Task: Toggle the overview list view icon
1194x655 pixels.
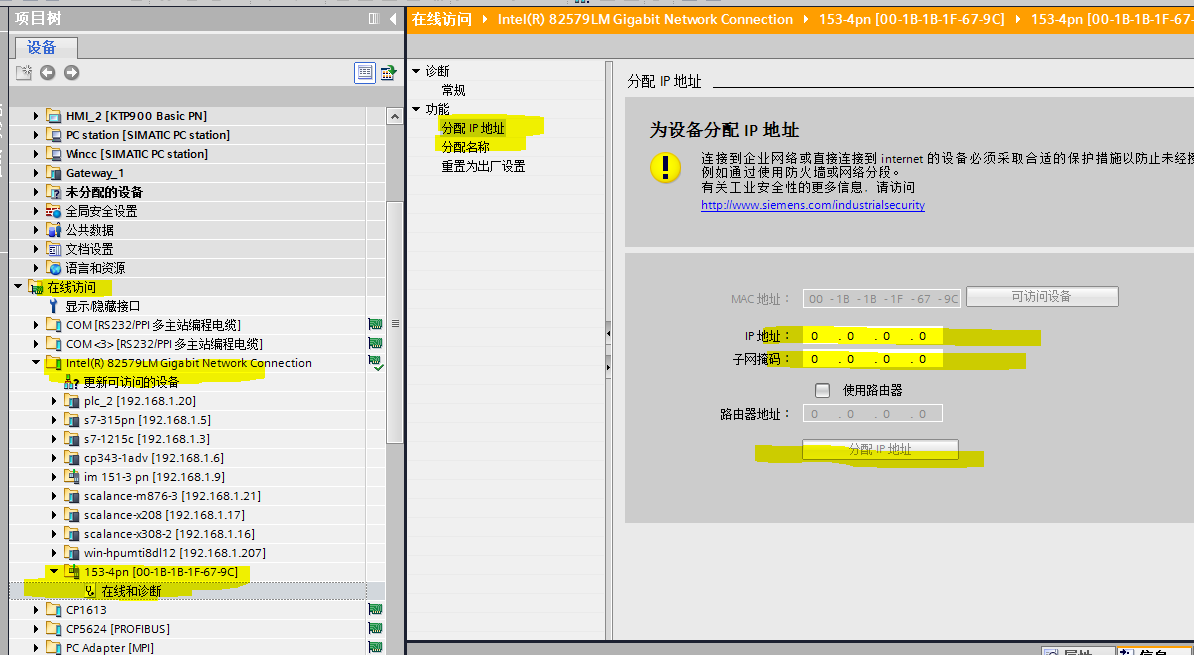Action: 365,72
